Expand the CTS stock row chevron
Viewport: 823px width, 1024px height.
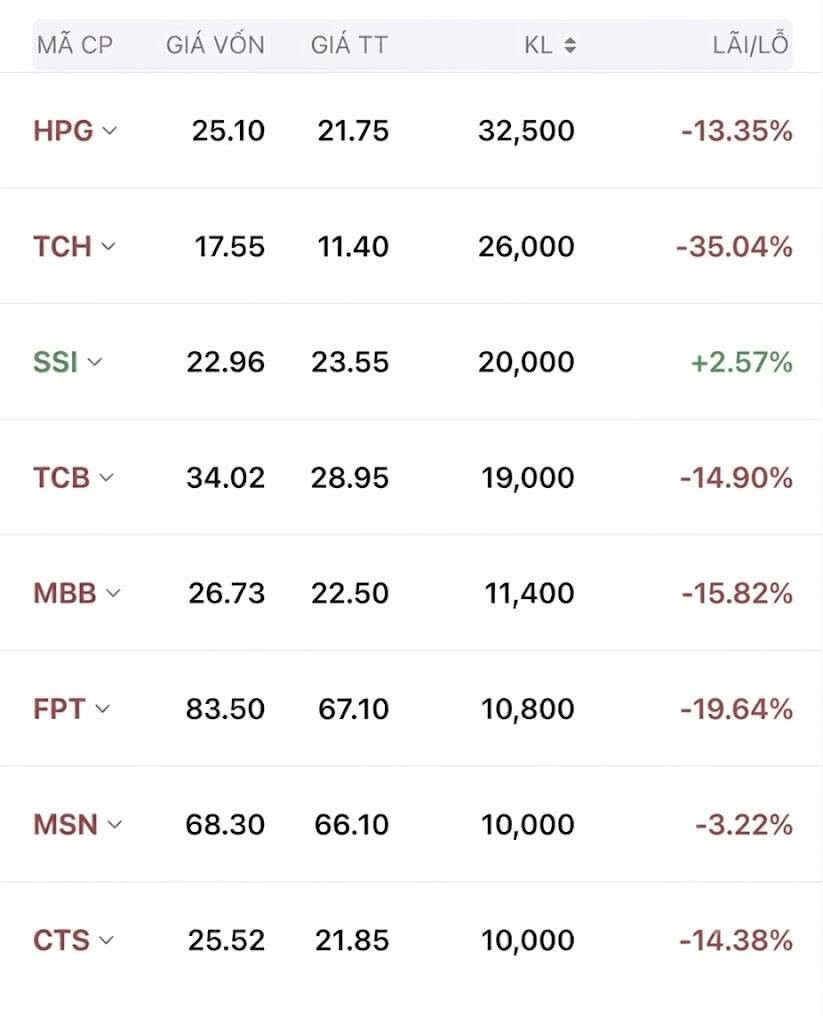click(x=106, y=940)
